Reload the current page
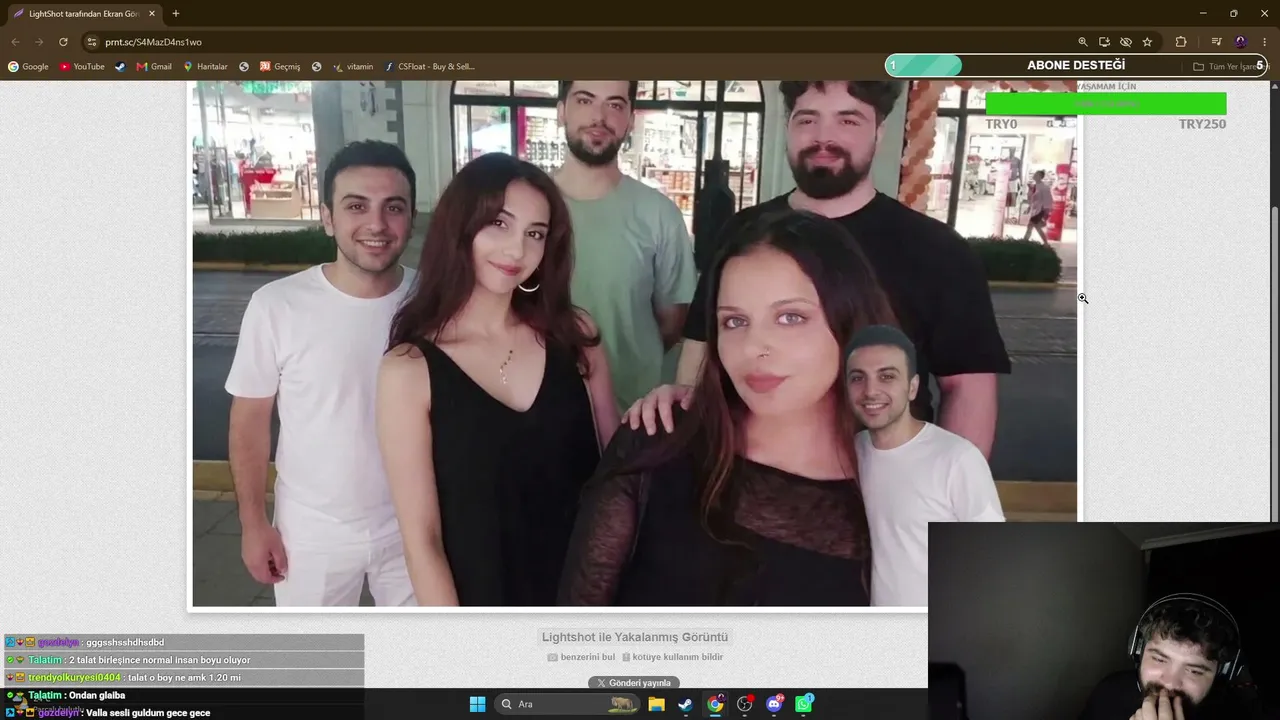The width and height of the screenshot is (1280, 720). click(63, 42)
